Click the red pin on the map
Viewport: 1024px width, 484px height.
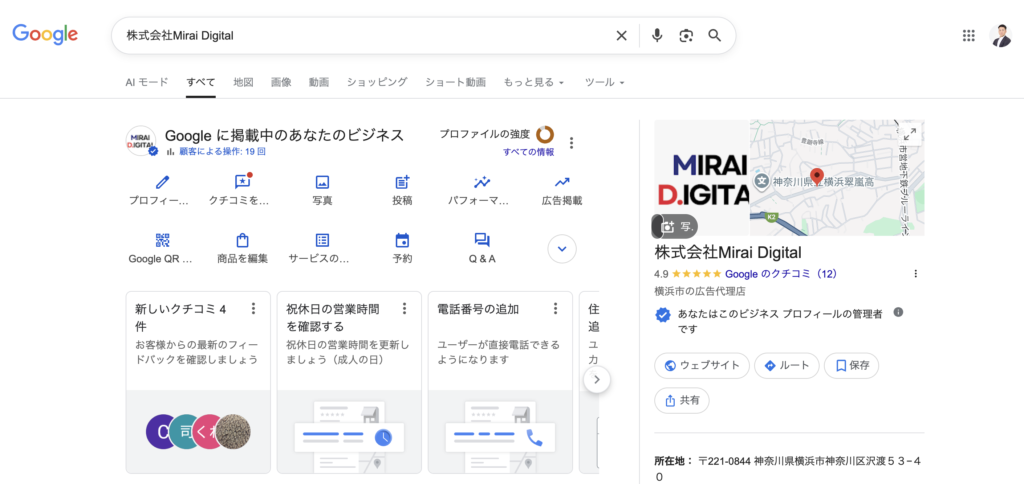click(817, 178)
